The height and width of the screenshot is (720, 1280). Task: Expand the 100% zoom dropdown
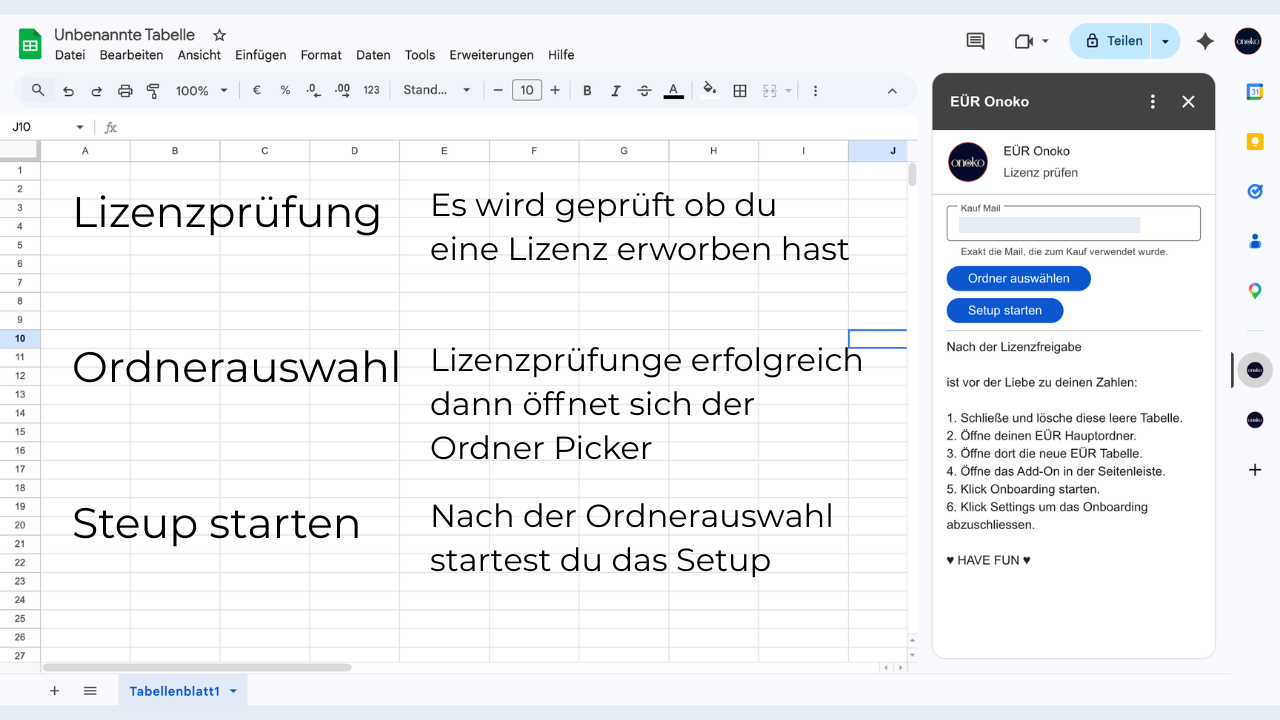[x=202, y=90]
